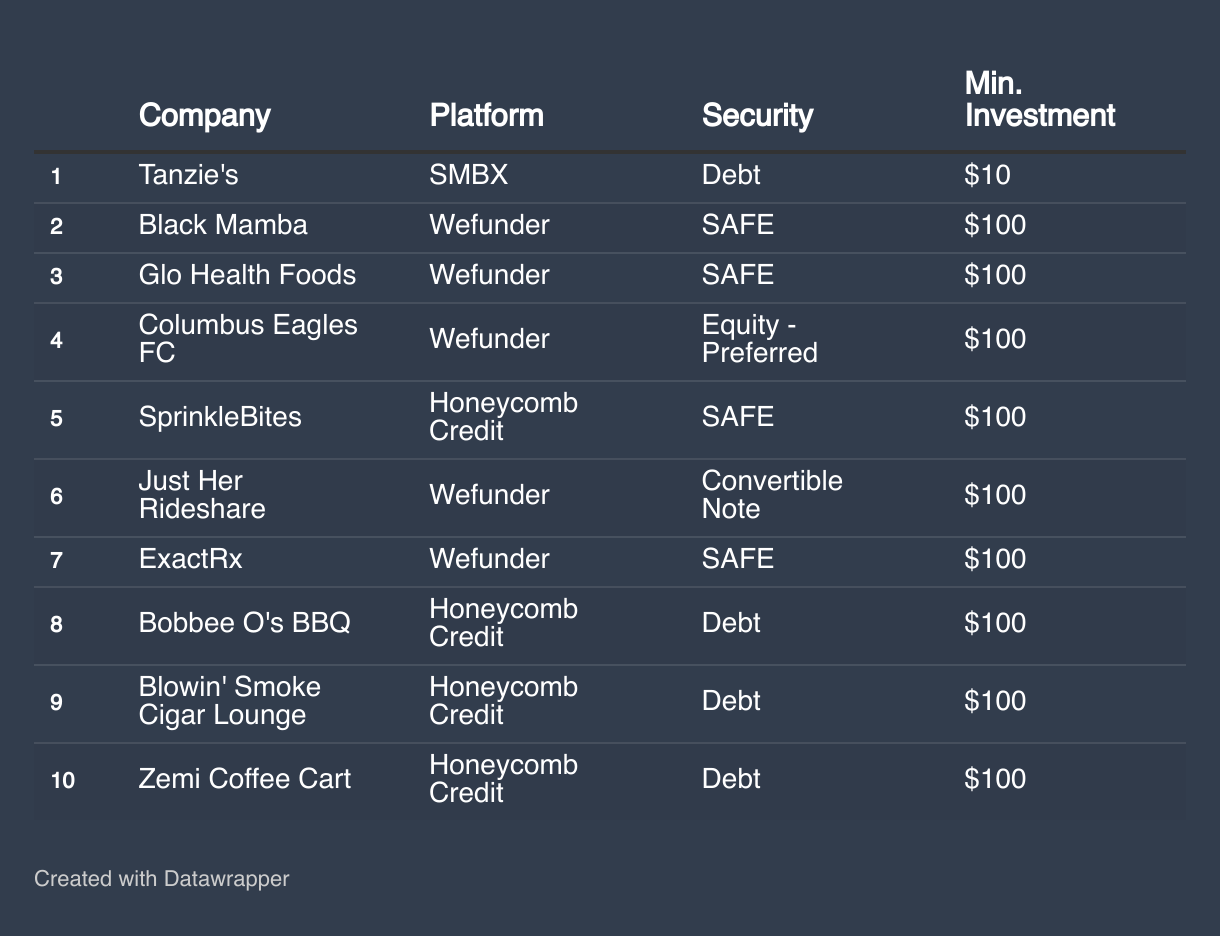Click the Min. Investment column header
The width and height of the screenshot is (1220, 936).
1039,100
